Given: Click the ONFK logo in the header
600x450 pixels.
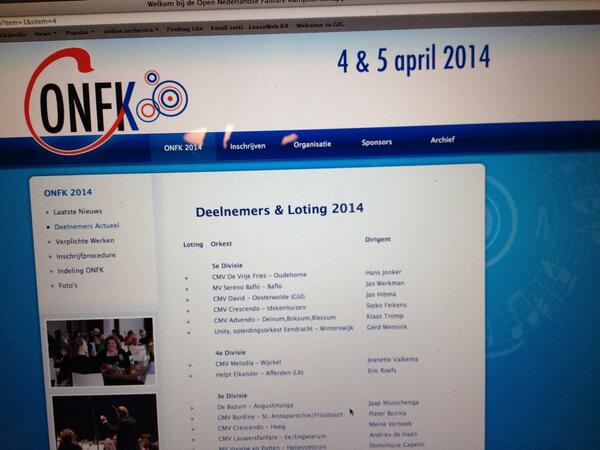Looking at the screenshot, I should pos(106,101).
